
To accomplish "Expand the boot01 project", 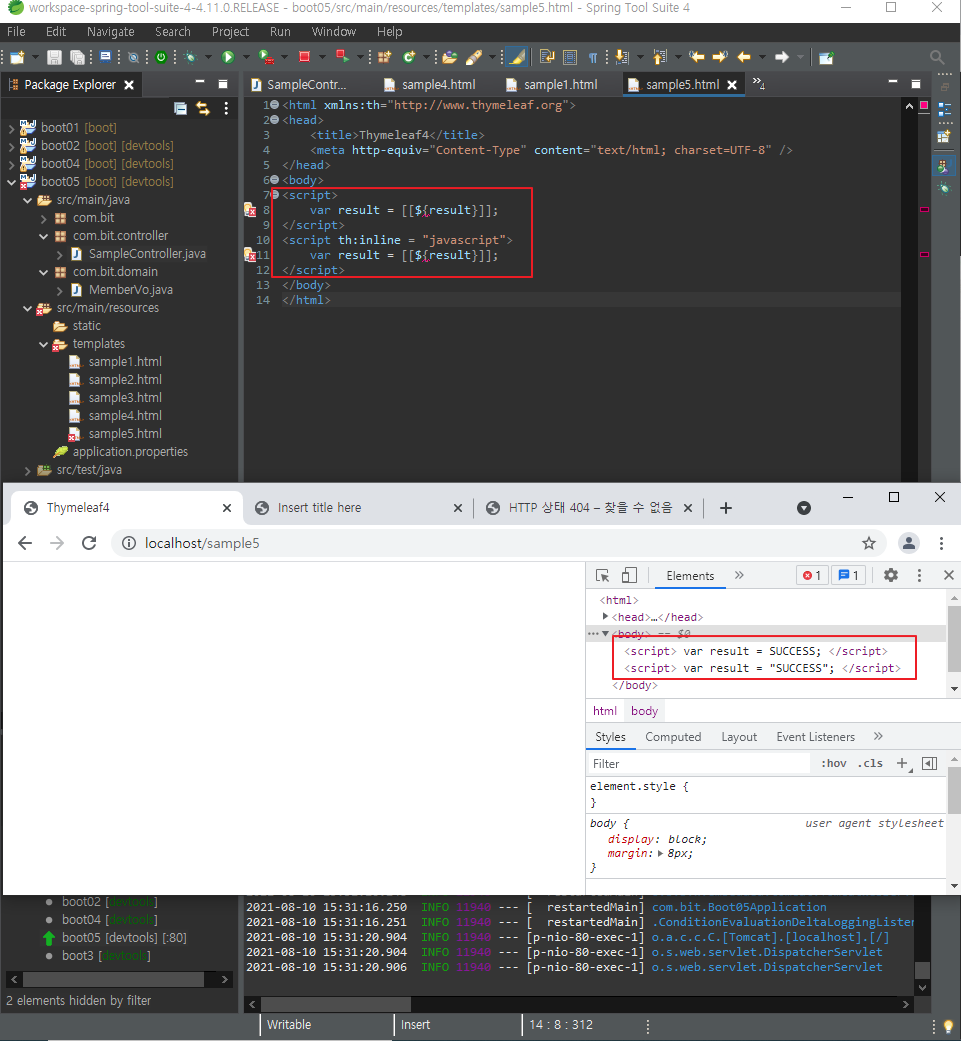I will pyautogui.click(x=11, y=127).
